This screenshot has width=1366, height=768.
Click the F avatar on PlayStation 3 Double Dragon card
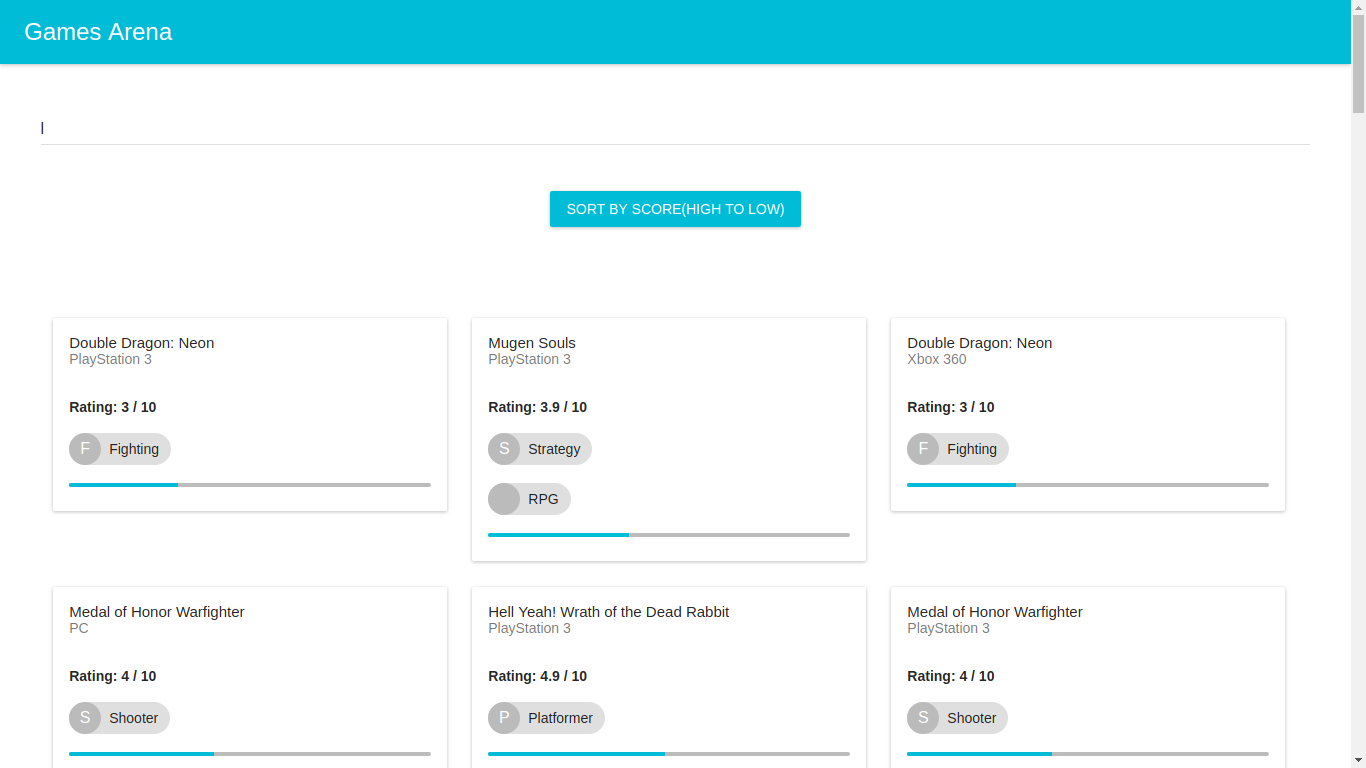pos(85,449)
